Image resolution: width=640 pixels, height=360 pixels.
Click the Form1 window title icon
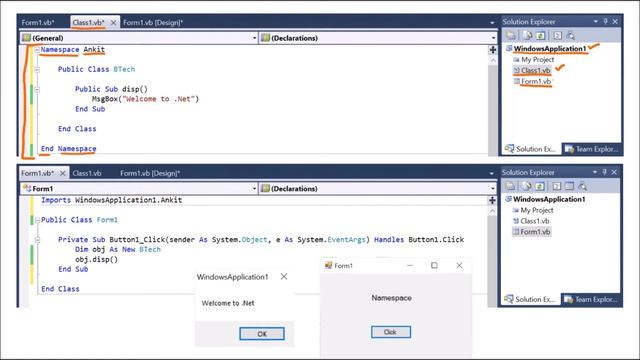tap(328, 265)
